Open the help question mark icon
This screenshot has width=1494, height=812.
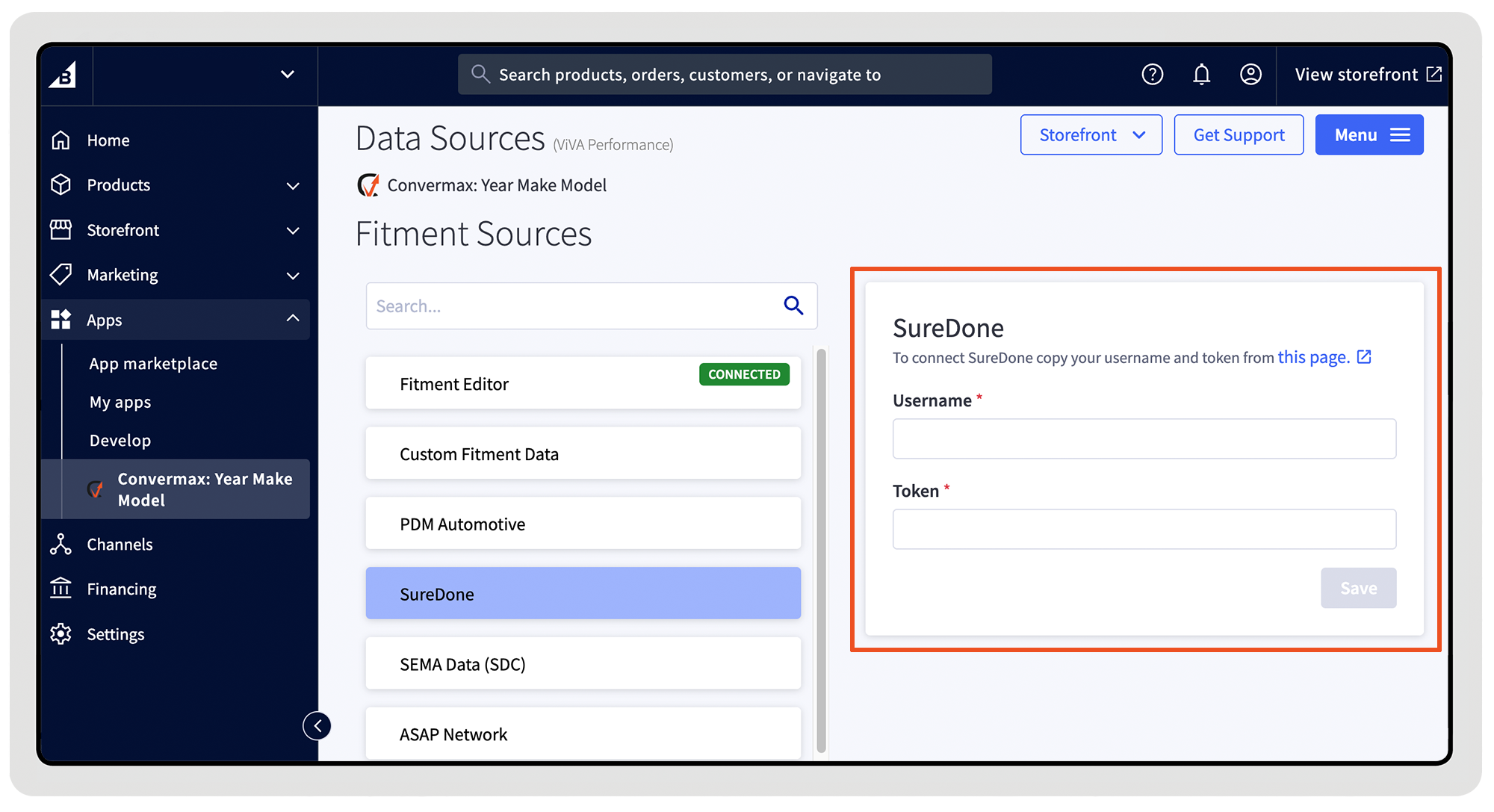[1152, 75]
